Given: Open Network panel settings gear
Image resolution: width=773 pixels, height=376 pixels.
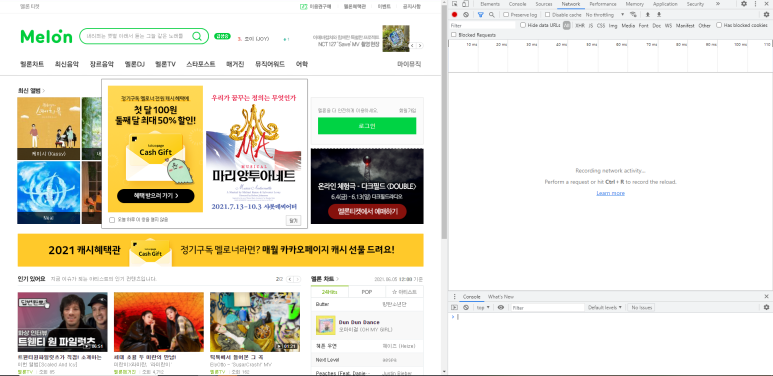Looking at the screenshot, I should (x=766, y=15).
